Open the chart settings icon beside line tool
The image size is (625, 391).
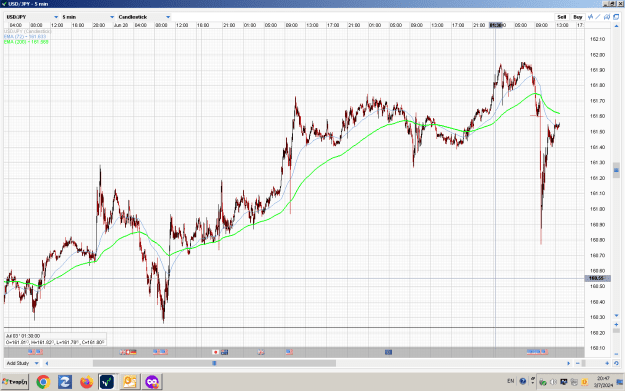pyautogui.click(x=607, y=17)
